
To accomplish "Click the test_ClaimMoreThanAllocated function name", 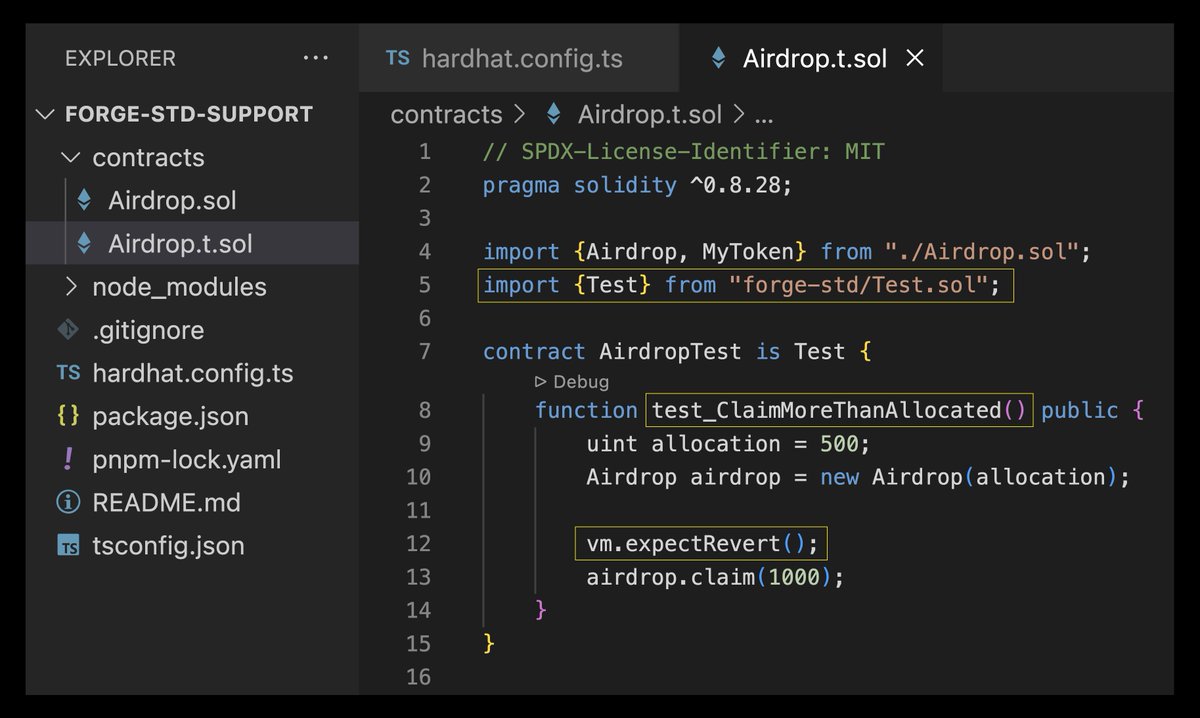I will [x=826, y=410].
